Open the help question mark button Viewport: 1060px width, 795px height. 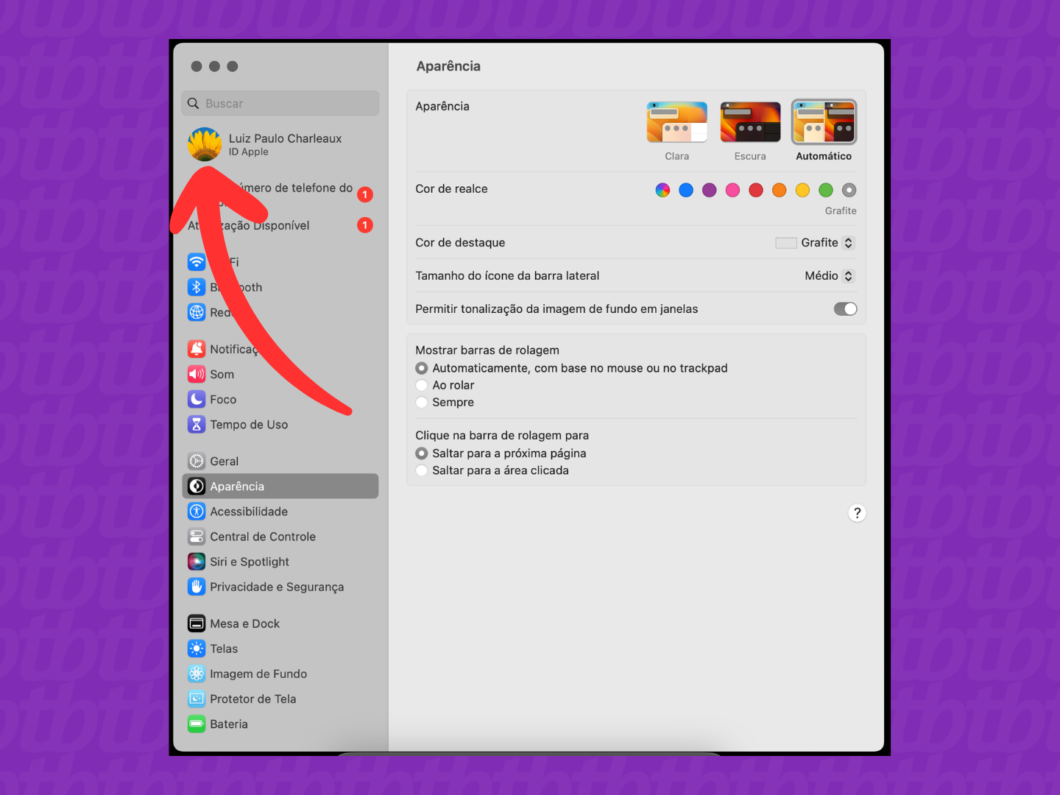tap(857, 513)
